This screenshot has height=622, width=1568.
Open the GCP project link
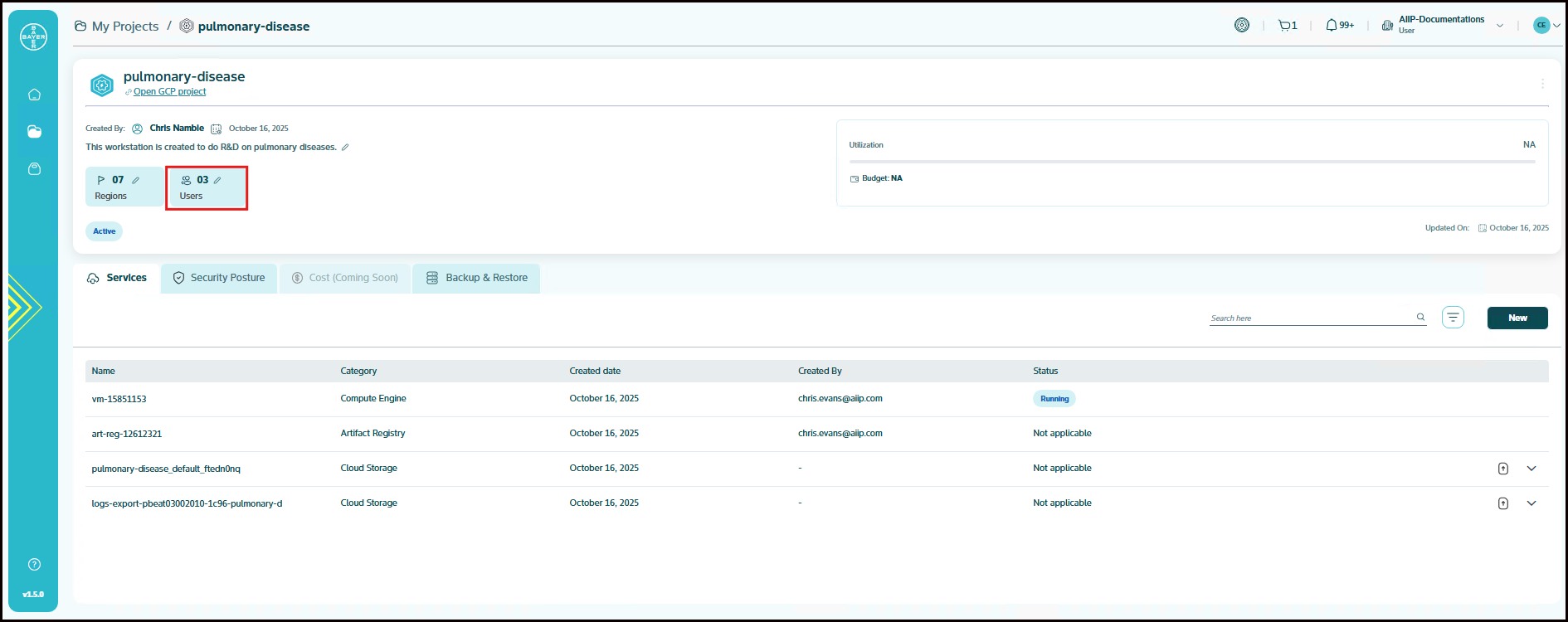coord(169,92)
